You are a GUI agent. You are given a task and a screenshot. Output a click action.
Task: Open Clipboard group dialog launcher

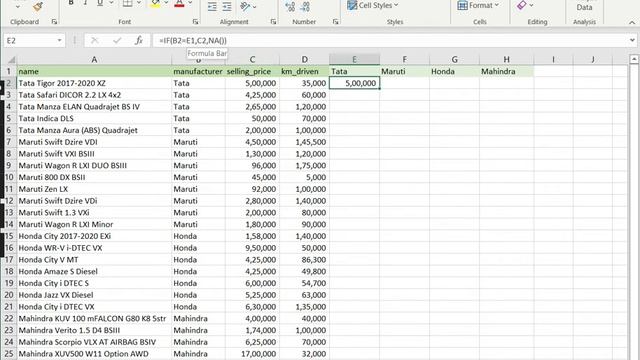[x=54, y=22]
